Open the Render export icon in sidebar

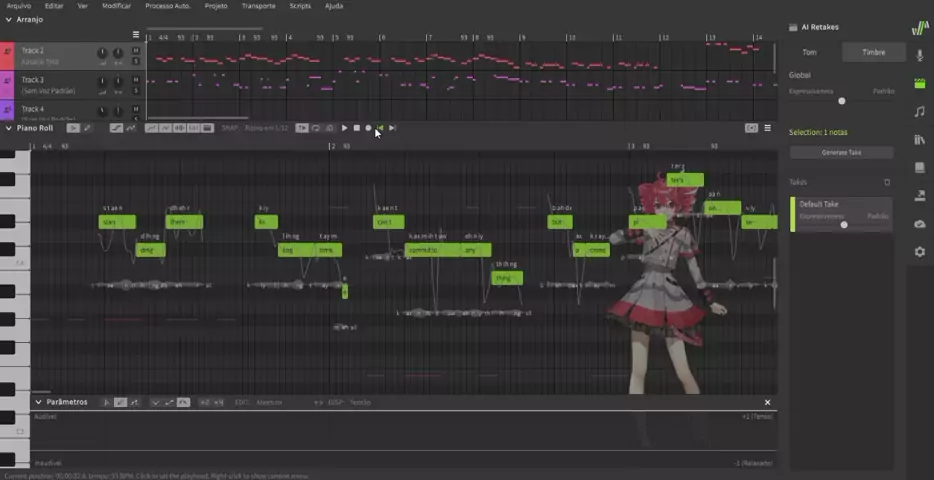coord(920,195)
